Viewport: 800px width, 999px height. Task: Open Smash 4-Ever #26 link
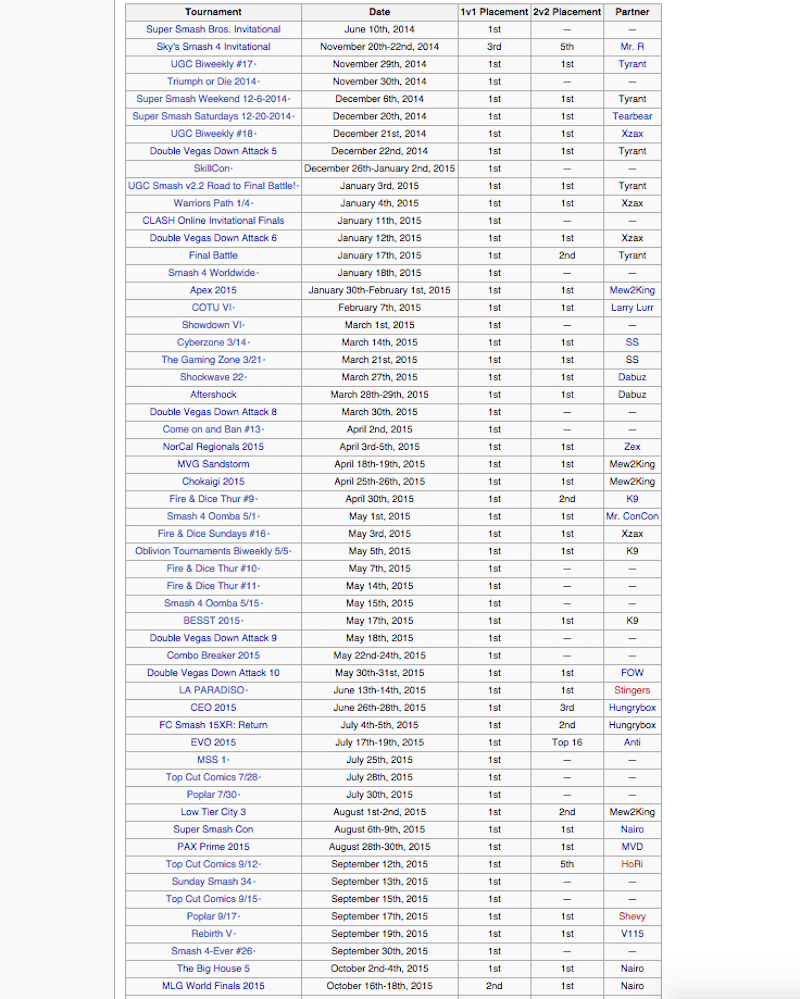coord(212,951)
